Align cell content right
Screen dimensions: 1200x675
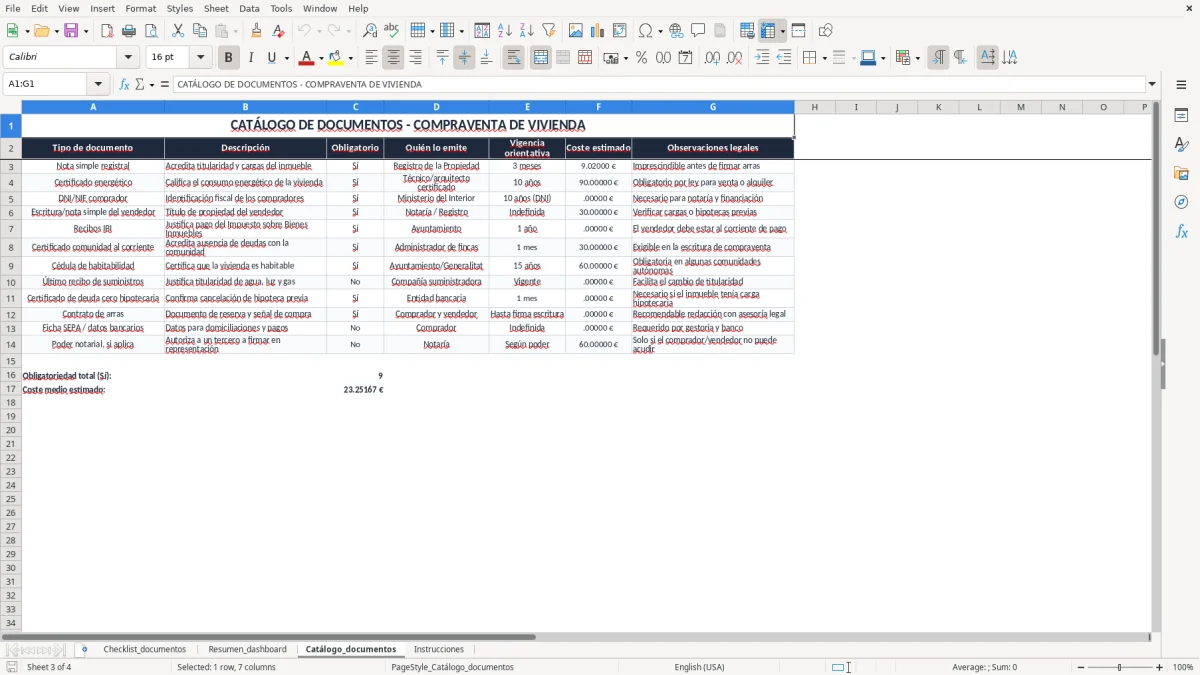pyautogui.click(x=415, y=58)
